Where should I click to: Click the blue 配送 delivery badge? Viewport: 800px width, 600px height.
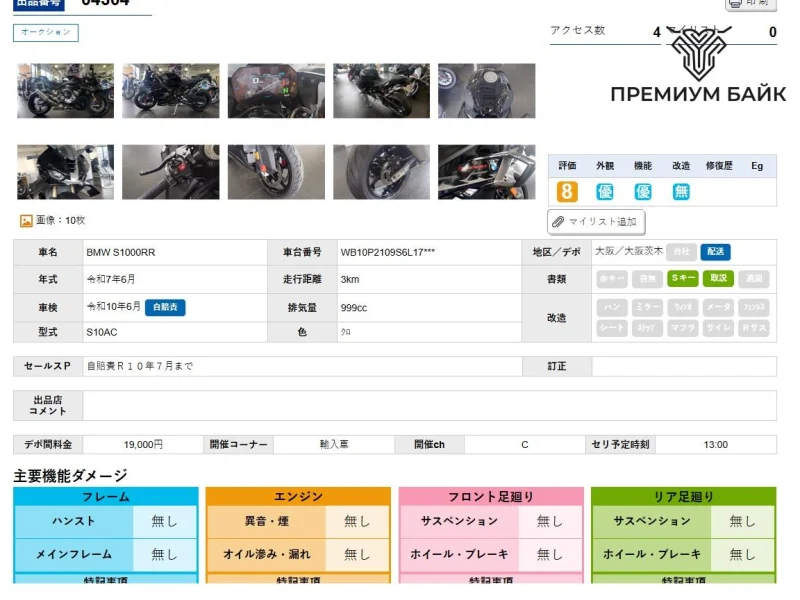pos(715,252)
